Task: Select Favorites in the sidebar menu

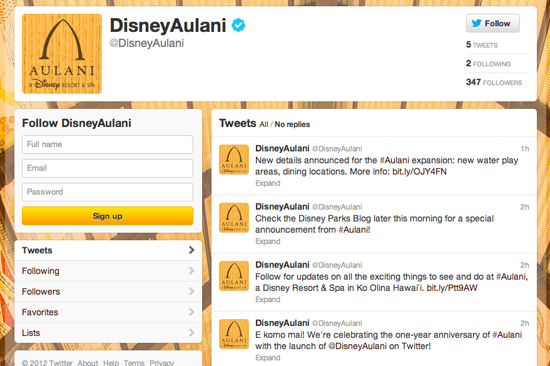Action: click(x=108, y=312)
